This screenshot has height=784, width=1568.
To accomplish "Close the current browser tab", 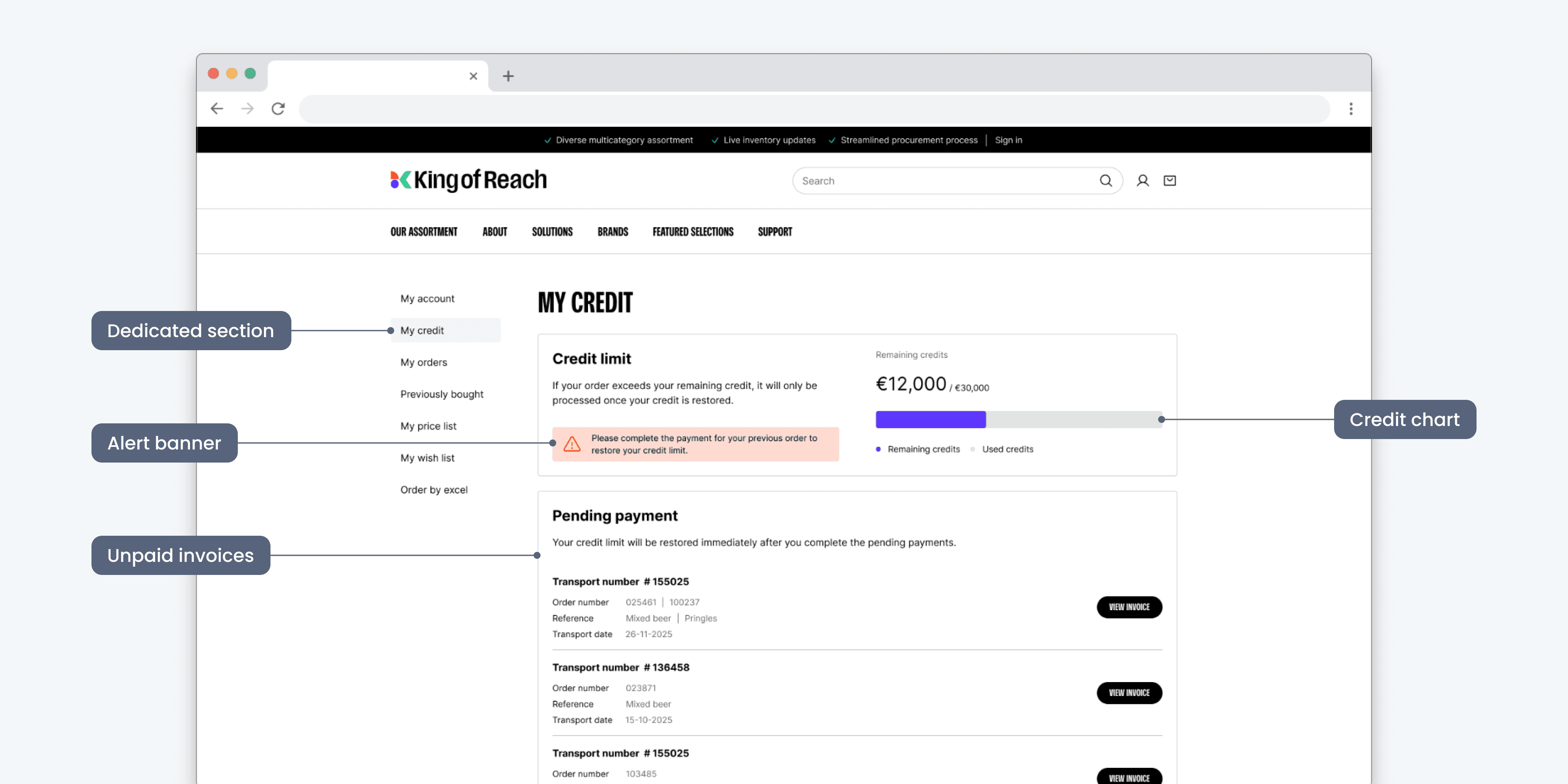I will tap(473, 76).
